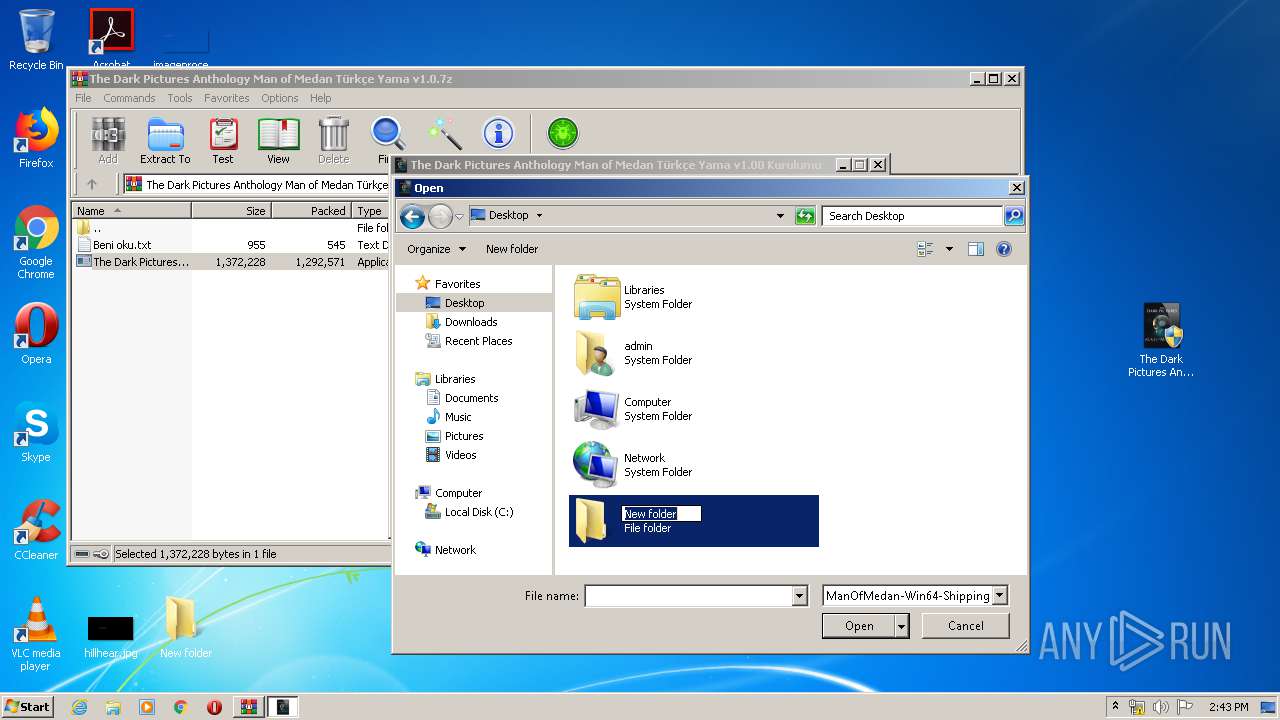The width and height of the screenshot is (1280, 720).
Task: Click the Name column header in WinRAR
Action: coord(131,211)
